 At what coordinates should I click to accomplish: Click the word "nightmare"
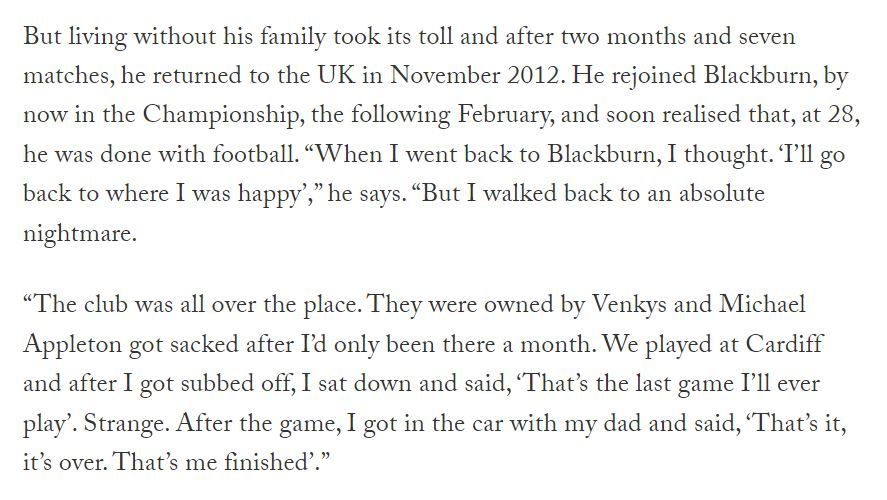77,234
